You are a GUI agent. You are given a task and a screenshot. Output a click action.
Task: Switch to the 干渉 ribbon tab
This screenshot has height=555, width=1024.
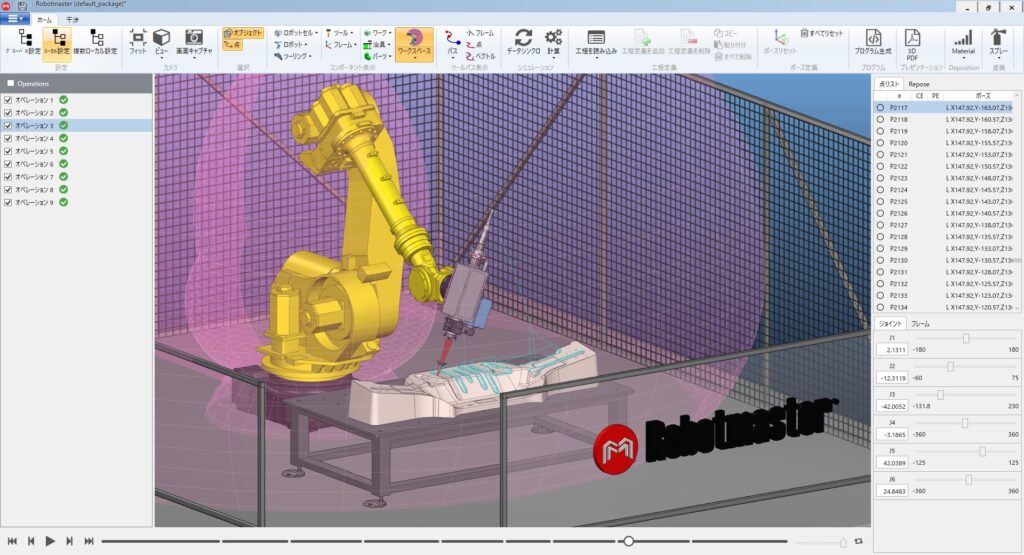click(72, 20)
